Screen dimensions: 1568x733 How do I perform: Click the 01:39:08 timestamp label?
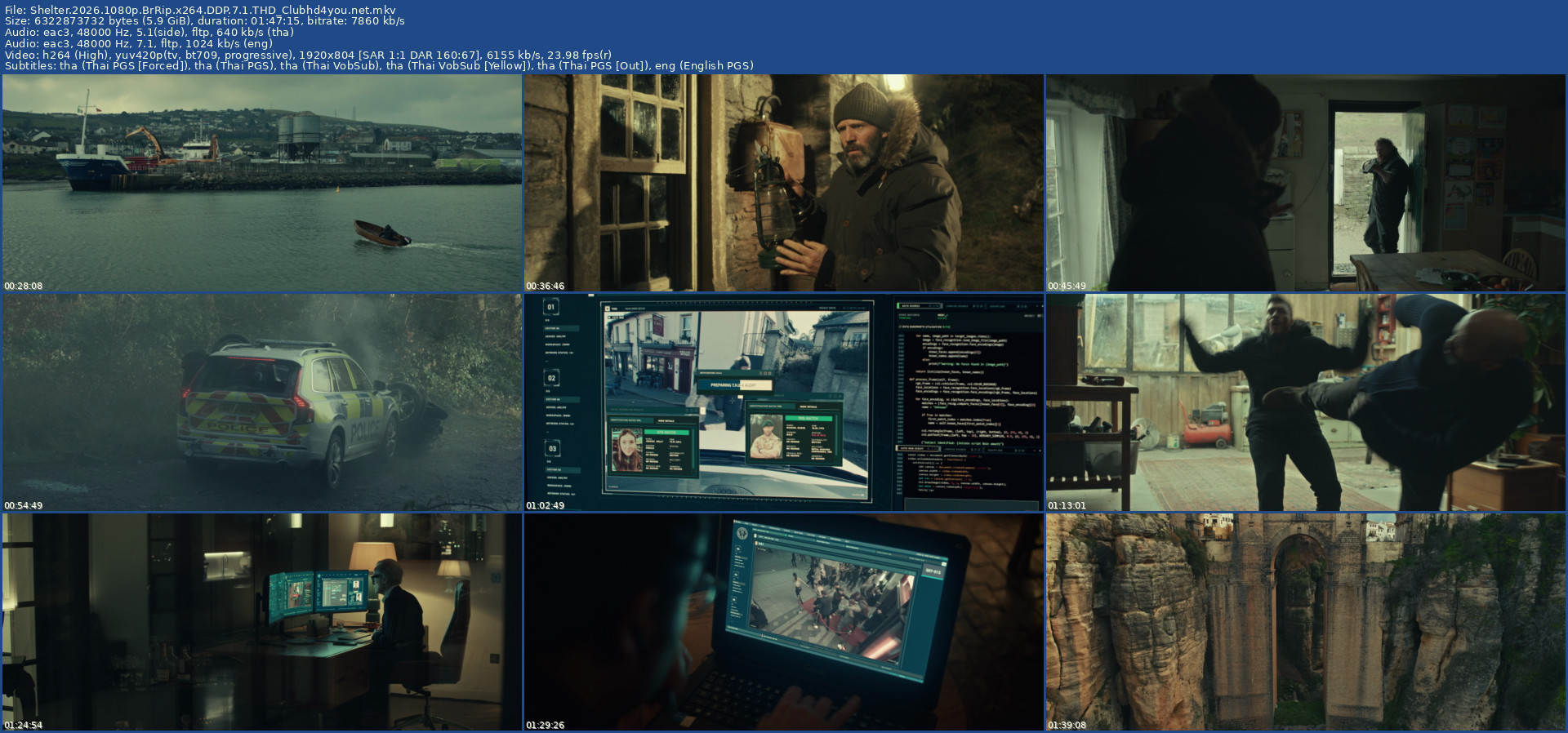click(1067, 725)
